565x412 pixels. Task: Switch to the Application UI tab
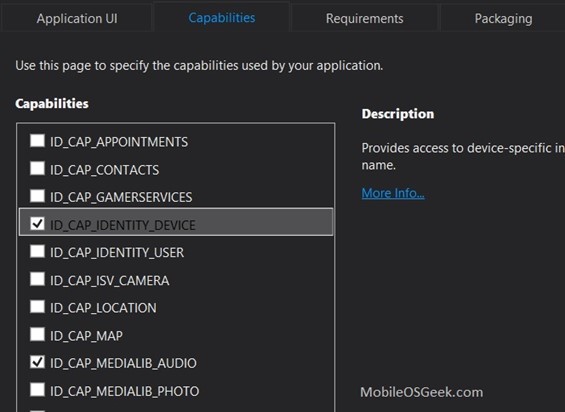tap(77, 18)
